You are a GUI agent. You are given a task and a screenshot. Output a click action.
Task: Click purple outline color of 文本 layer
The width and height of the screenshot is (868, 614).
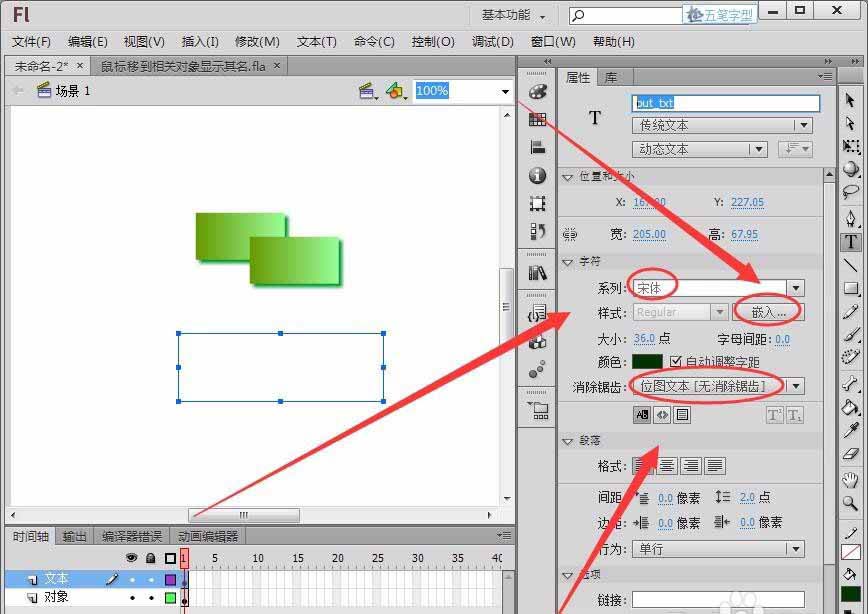coord(170,580)
